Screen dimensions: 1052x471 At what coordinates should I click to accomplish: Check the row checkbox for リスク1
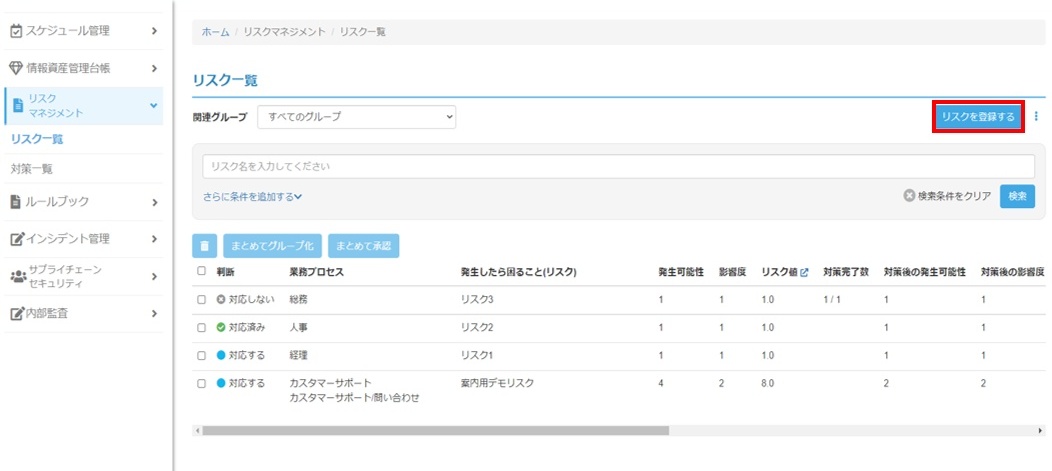(201, 356)
